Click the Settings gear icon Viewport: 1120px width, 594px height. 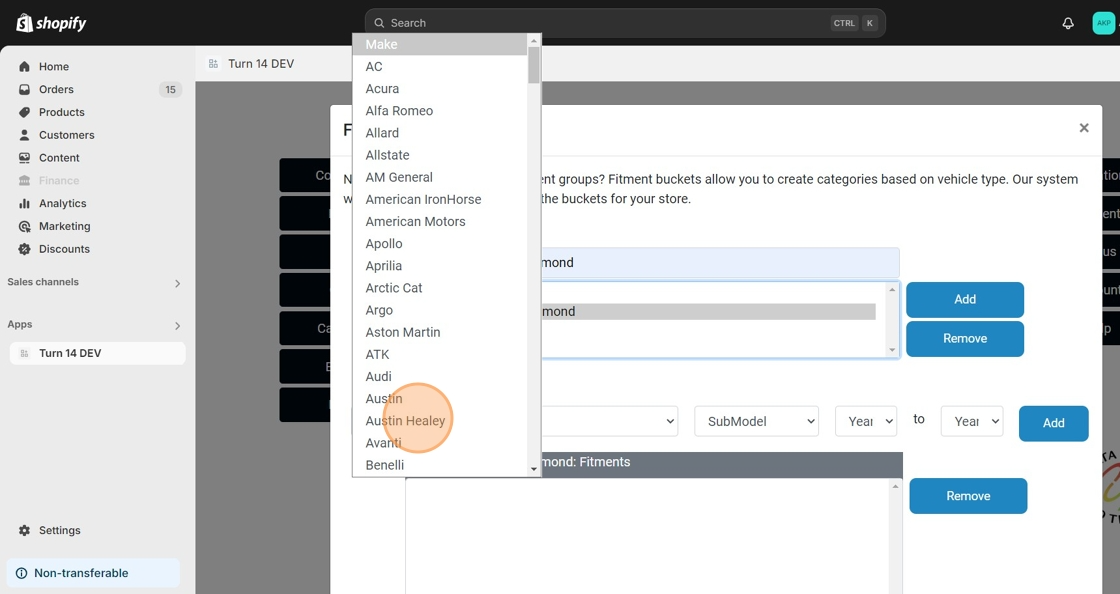point(24,530)
